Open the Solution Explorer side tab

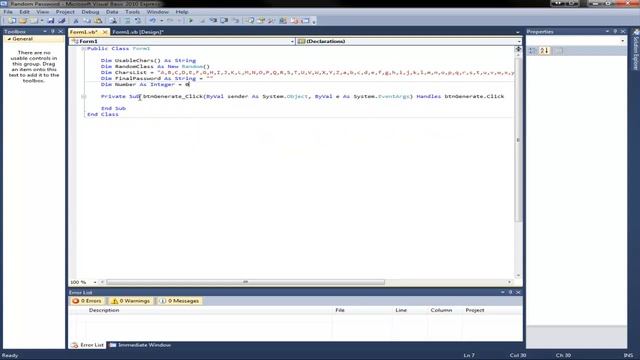click(636, 51)
